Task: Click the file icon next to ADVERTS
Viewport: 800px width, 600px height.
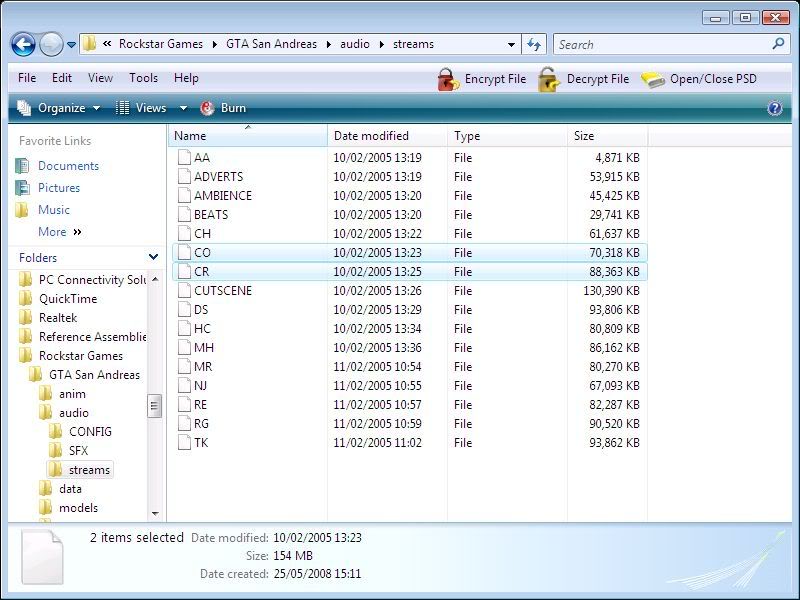Action: click(184, 177)
